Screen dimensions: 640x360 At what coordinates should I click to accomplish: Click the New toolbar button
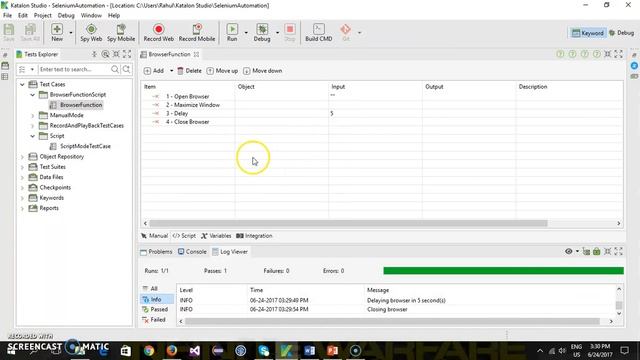(57, 32)
